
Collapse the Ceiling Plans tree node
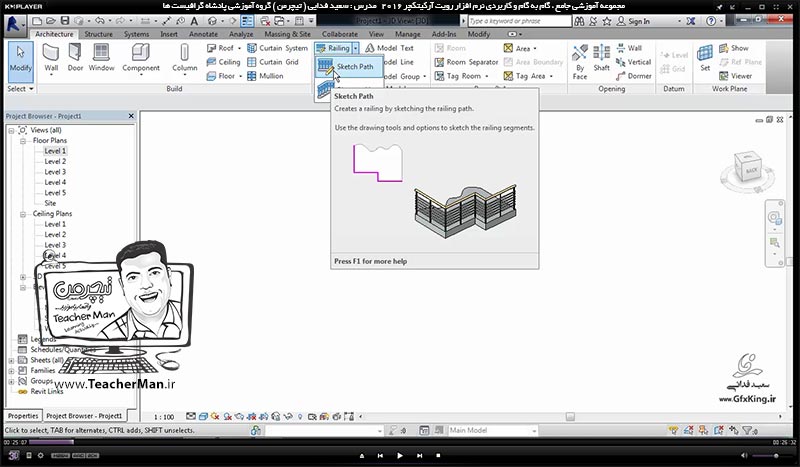23,214
